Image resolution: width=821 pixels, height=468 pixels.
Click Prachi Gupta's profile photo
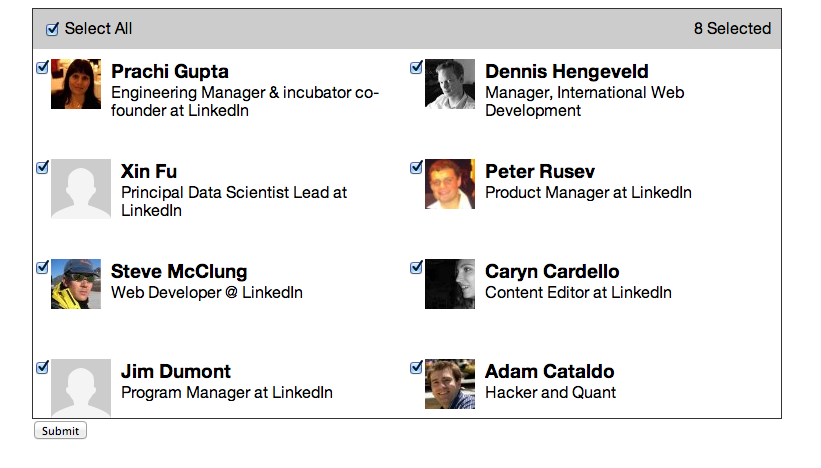[76, 84]
